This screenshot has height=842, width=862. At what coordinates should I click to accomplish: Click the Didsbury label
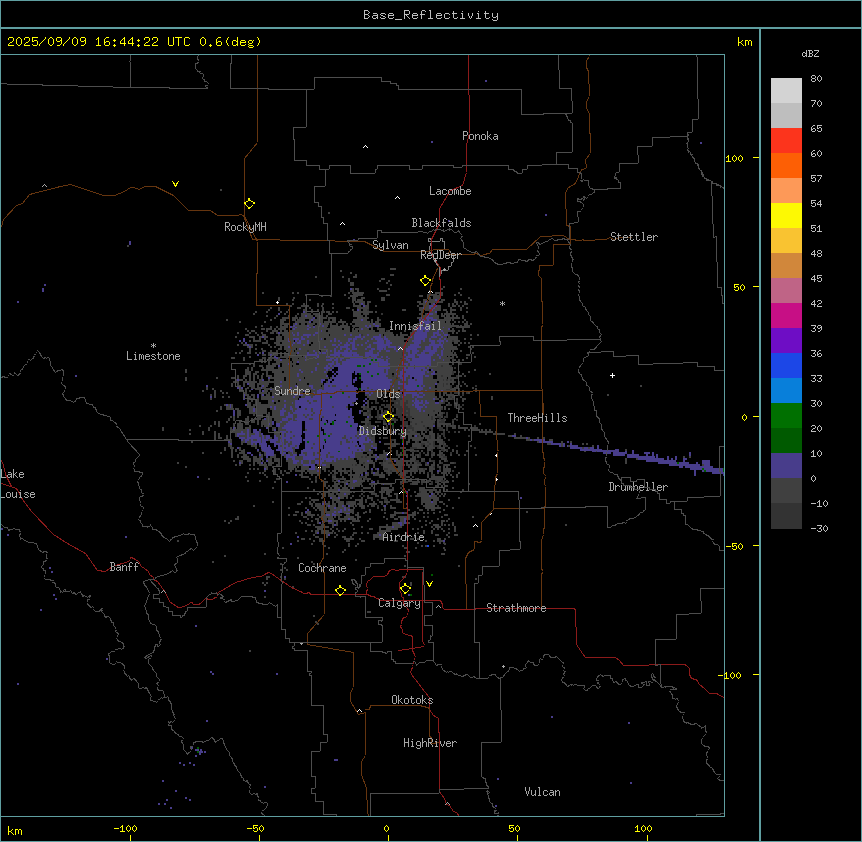point(383,431)
